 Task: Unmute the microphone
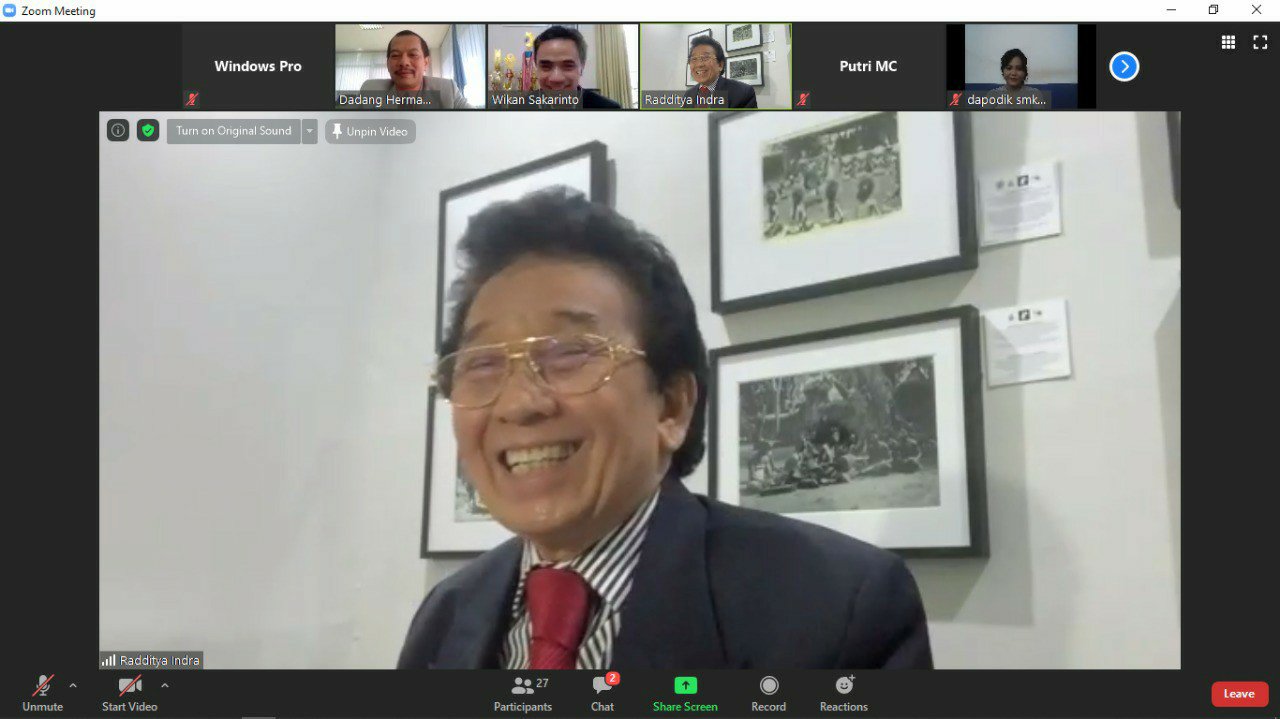[42, 693]
